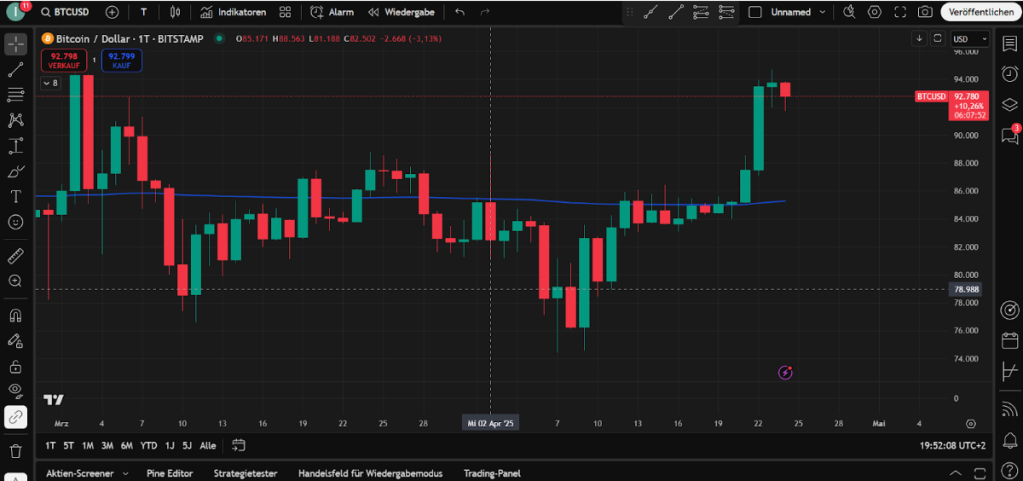Select the trend line drawing tool

[x=16, y=70]
